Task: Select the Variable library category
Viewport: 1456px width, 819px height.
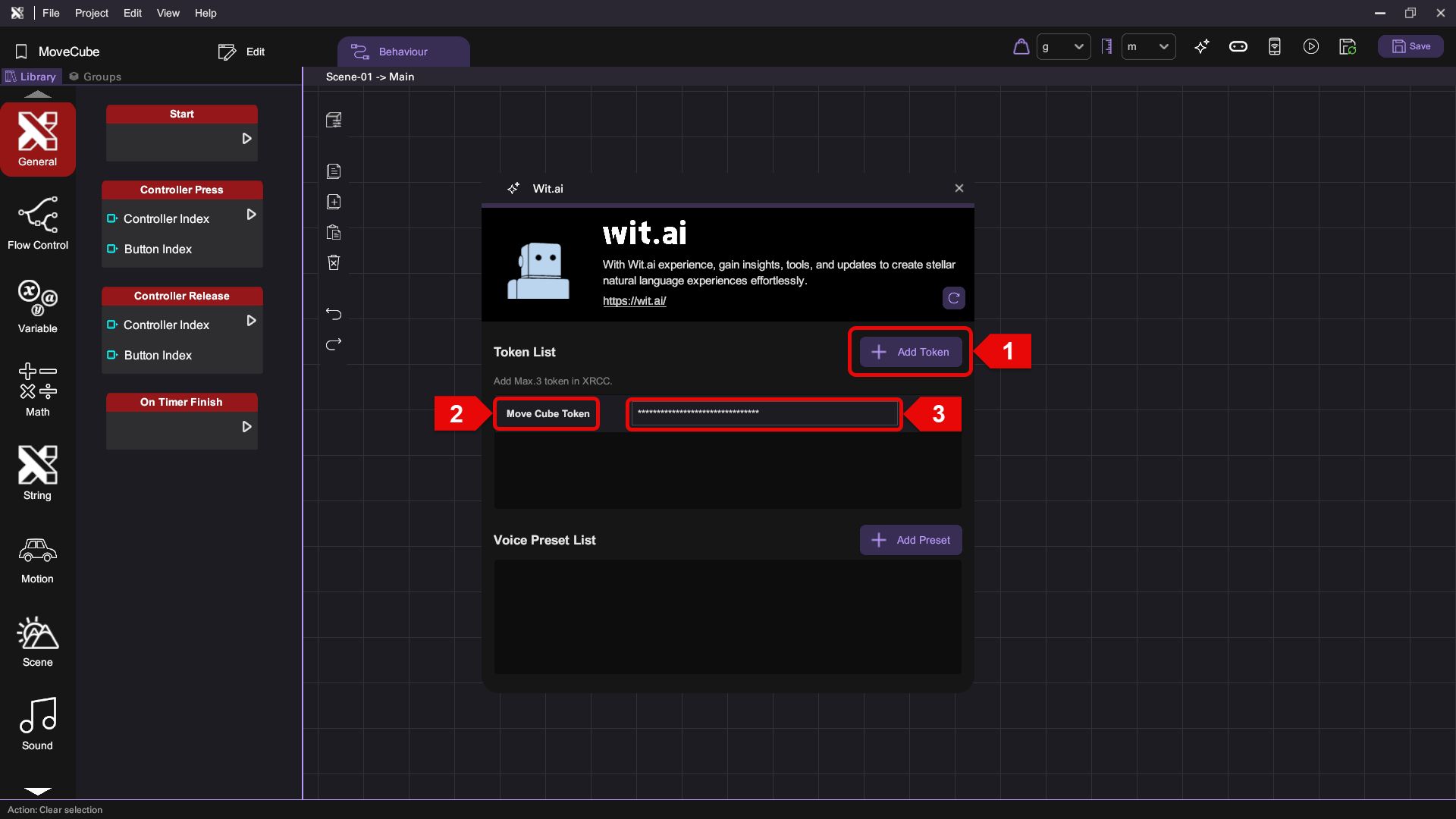Action: point(38,306)
